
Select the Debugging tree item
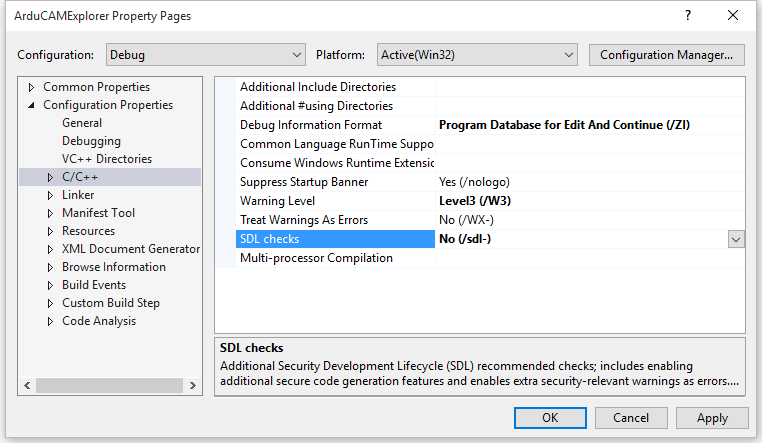point(91,141)
